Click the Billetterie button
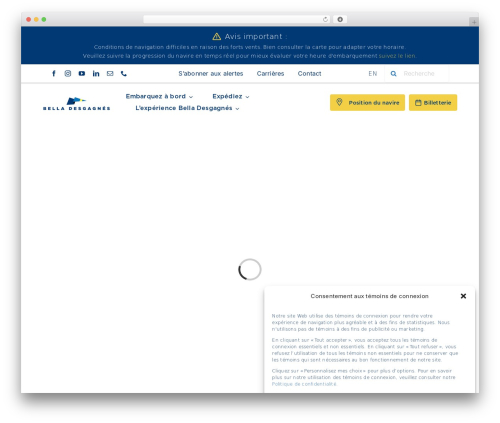500x423 pixels. 433,102
